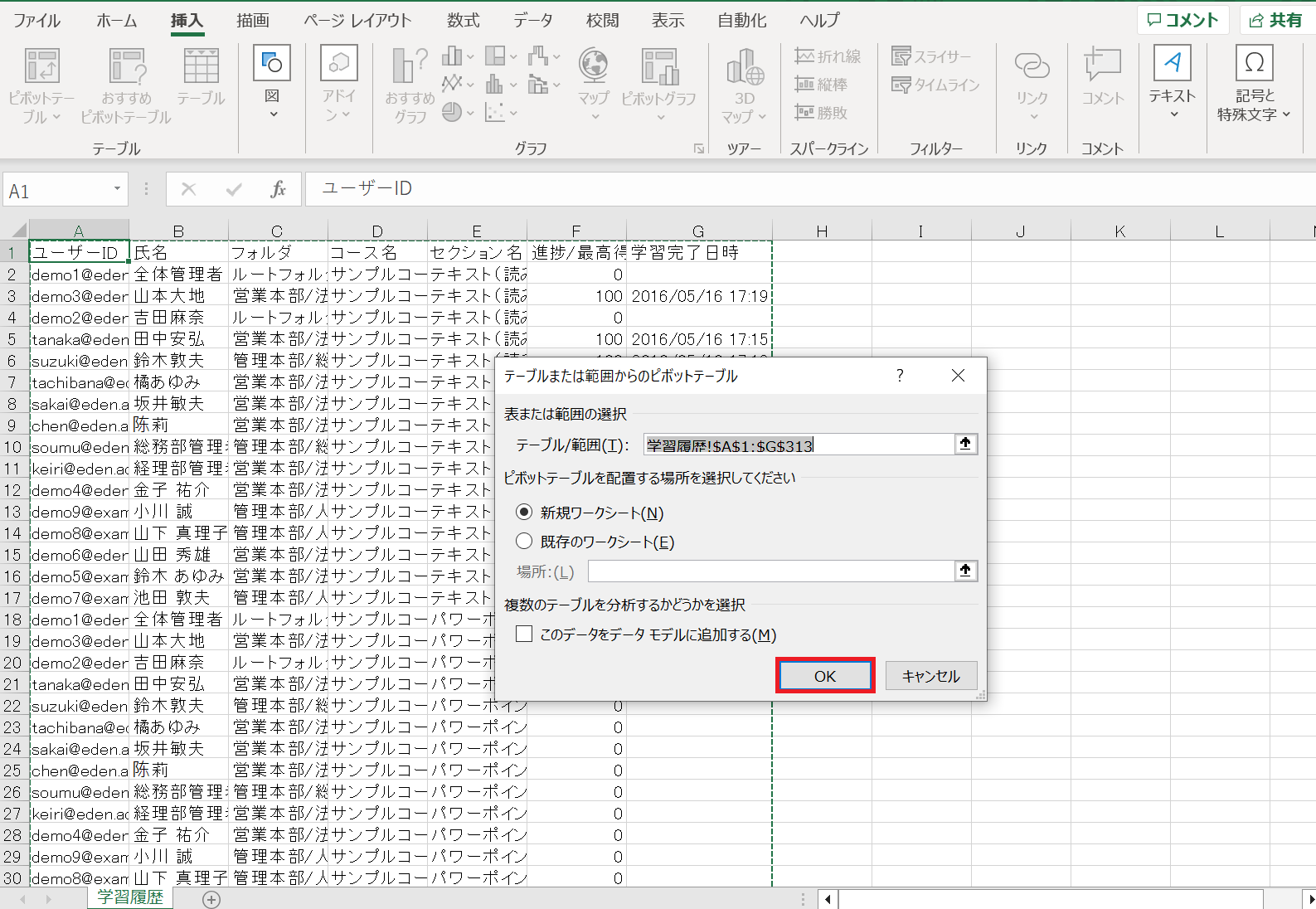Open the 3D Map (3Dマップ) button
1316x909 pixels.
(745, 86)
